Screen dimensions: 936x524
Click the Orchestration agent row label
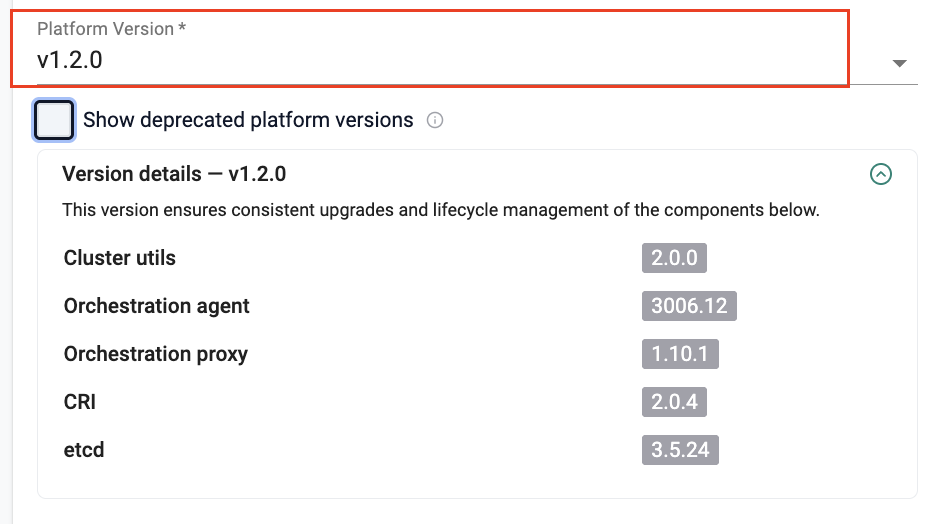(x=157, y=306)
